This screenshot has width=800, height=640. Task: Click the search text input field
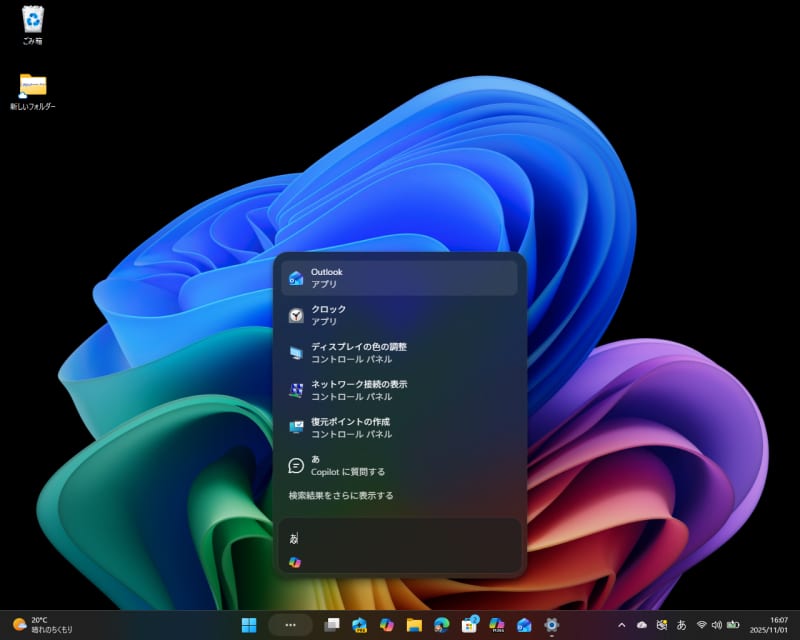pyautogui.click(x=400, y=538)
